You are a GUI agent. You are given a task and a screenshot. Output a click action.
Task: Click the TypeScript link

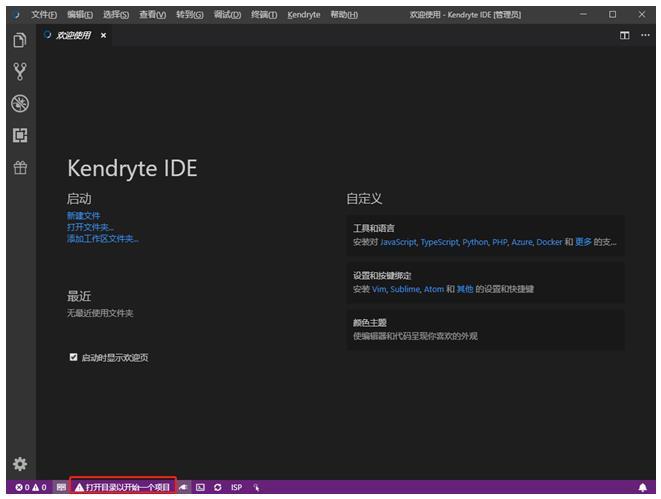[x=439, y=242]
